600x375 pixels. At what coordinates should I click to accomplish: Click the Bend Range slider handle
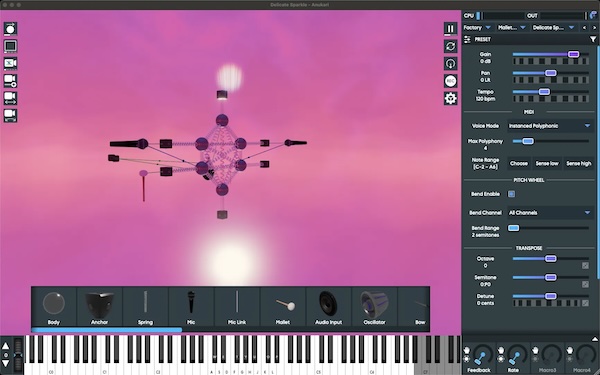514,228
